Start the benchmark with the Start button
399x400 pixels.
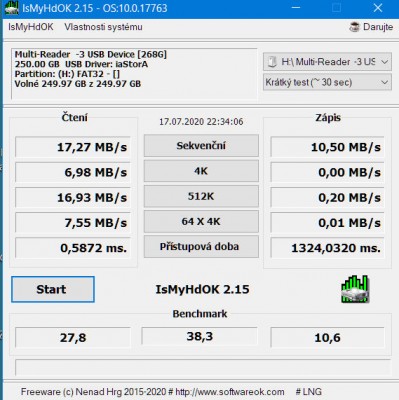click(x=53, y=289)
